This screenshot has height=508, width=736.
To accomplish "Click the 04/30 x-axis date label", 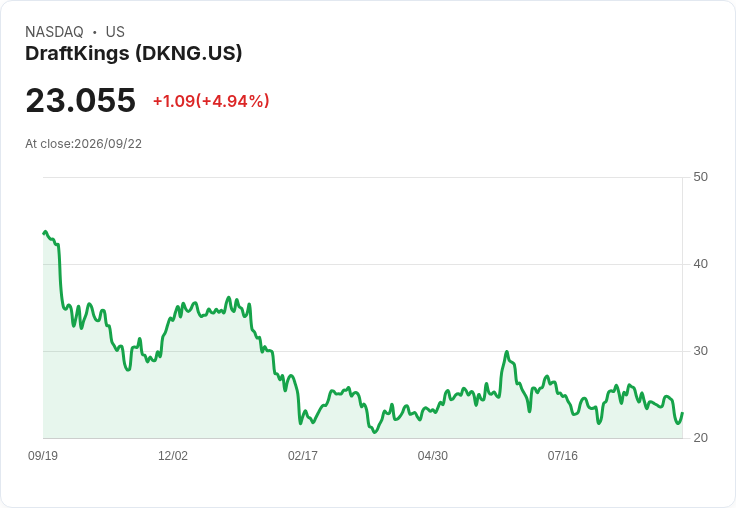I will pyautogui.click(x=432, y=456).
